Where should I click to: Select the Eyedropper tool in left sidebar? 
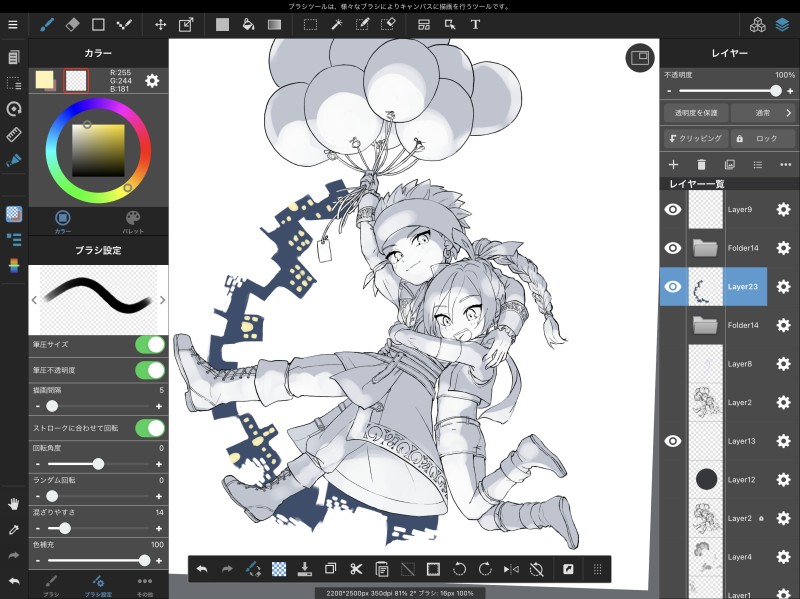pos(14,530)
